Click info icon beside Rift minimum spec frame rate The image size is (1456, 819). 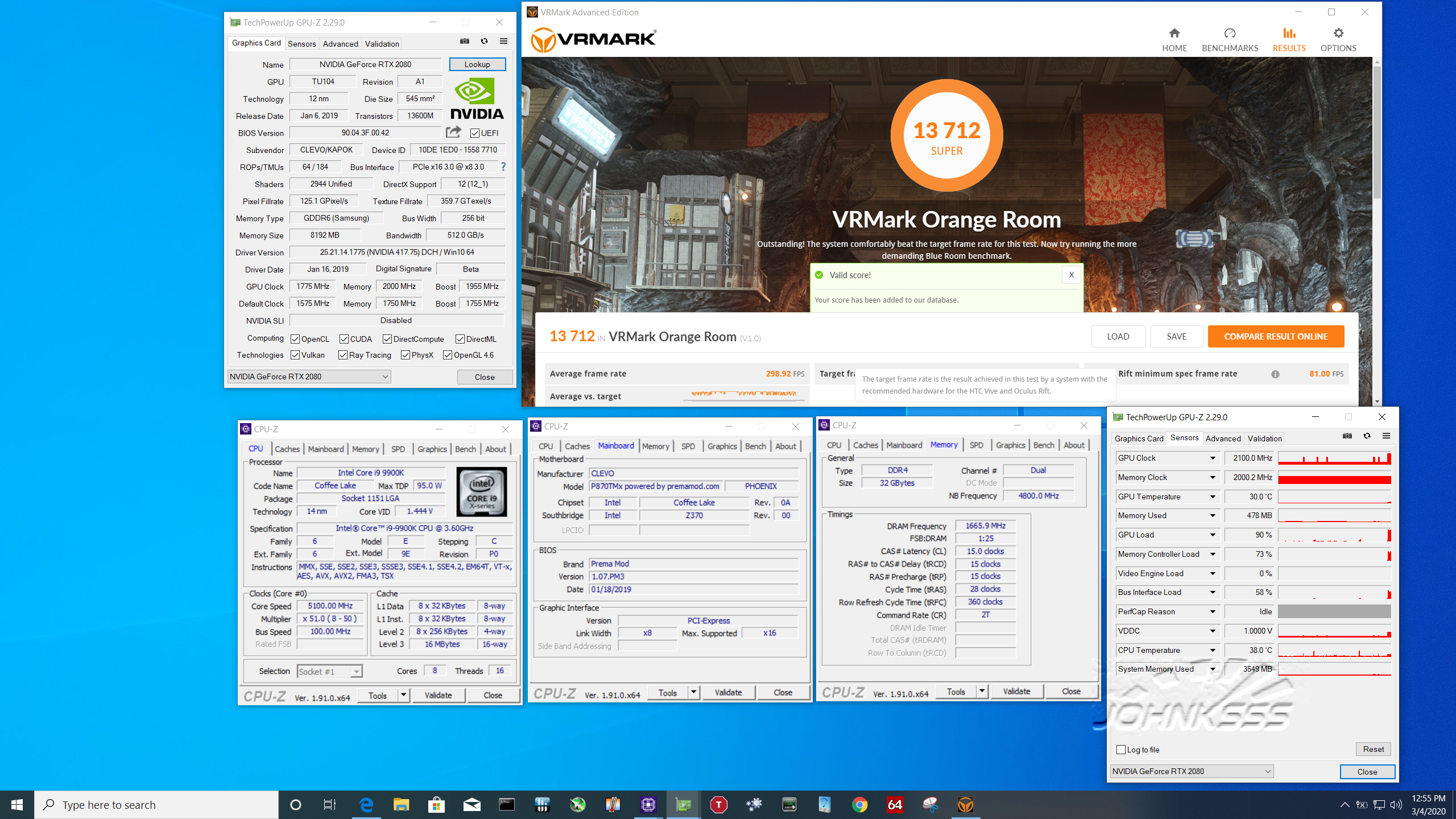point(1275,374)
